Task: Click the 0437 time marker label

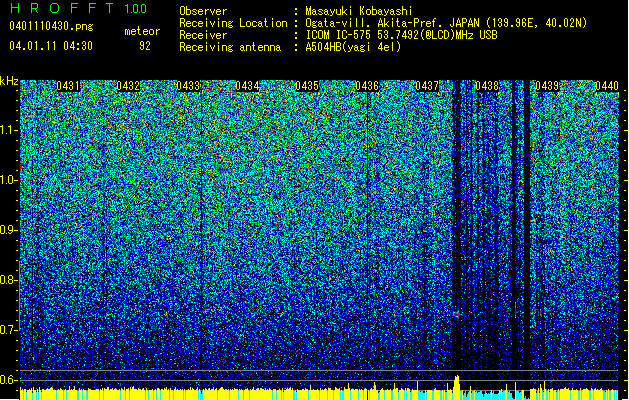Action: pos(427,86)
